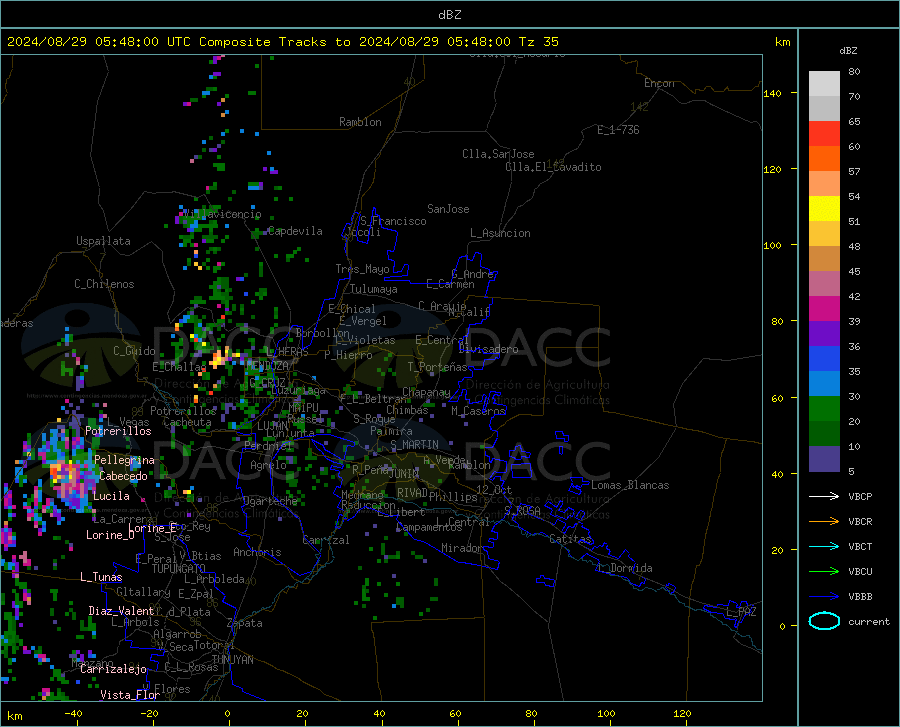Click the legend value '45'
Viewport: 900px width, 727px height.
[x=854, y=271]
